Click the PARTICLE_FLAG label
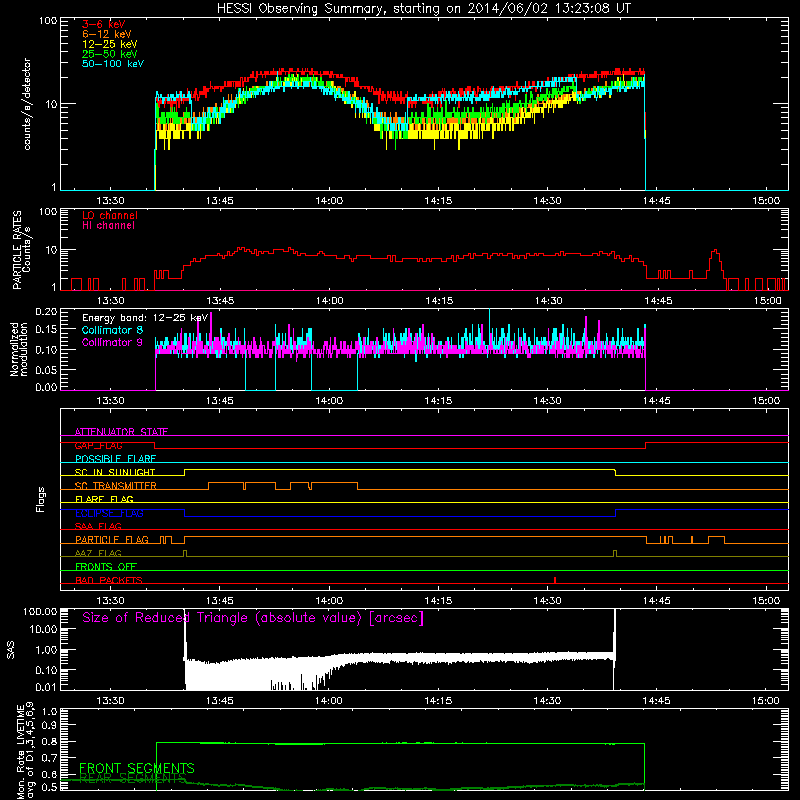The height and width of the screenshot is (800, 800). [x=112, y=540]
